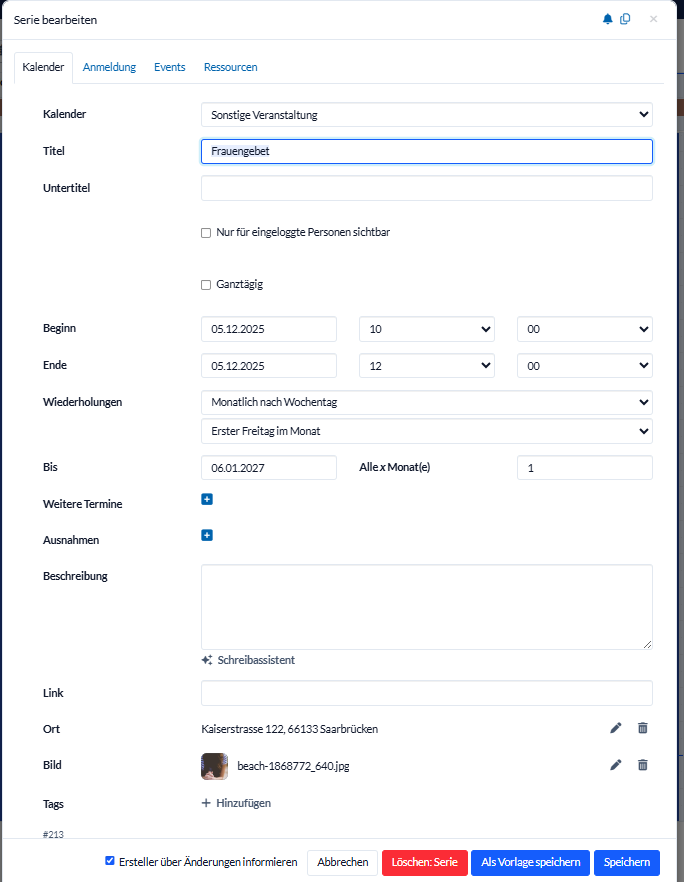Edit the Ort location pencil icon
The height and width of the screenshot is (882, 684).
616,728
